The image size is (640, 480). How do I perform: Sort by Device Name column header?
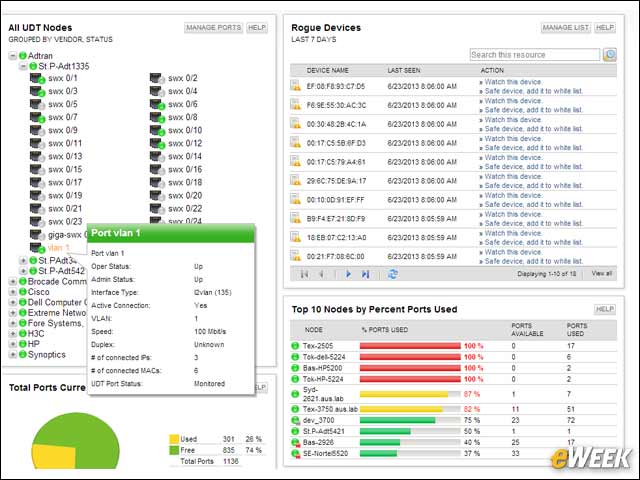[x=328, y=71]
